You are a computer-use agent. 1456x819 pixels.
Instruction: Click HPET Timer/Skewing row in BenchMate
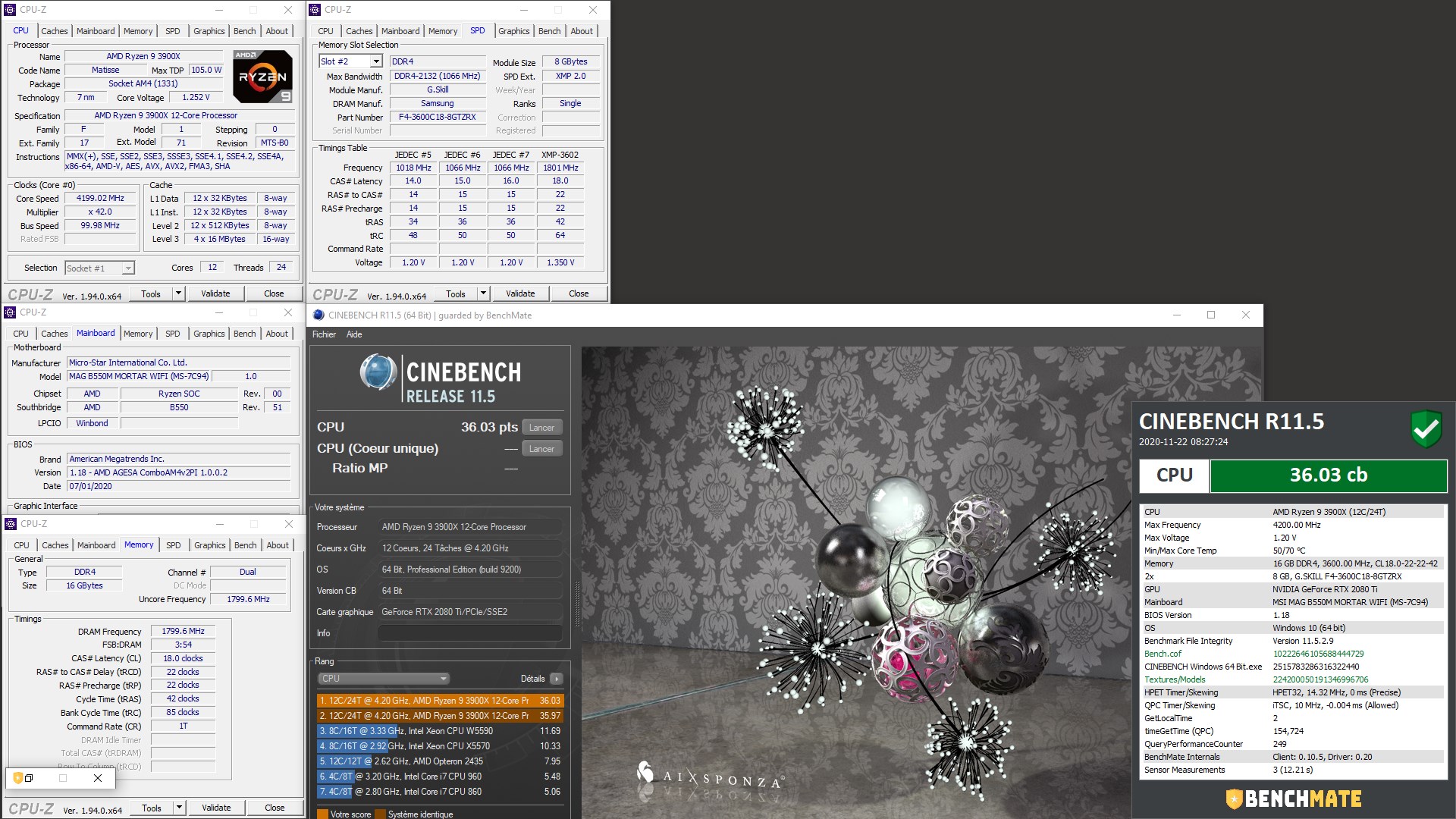tap(1293, 692)
